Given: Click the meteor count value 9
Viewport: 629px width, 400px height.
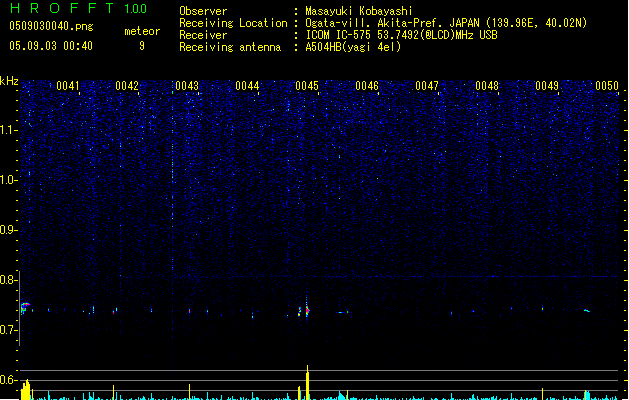Looking at the screenshot, I should pos(142,46).
